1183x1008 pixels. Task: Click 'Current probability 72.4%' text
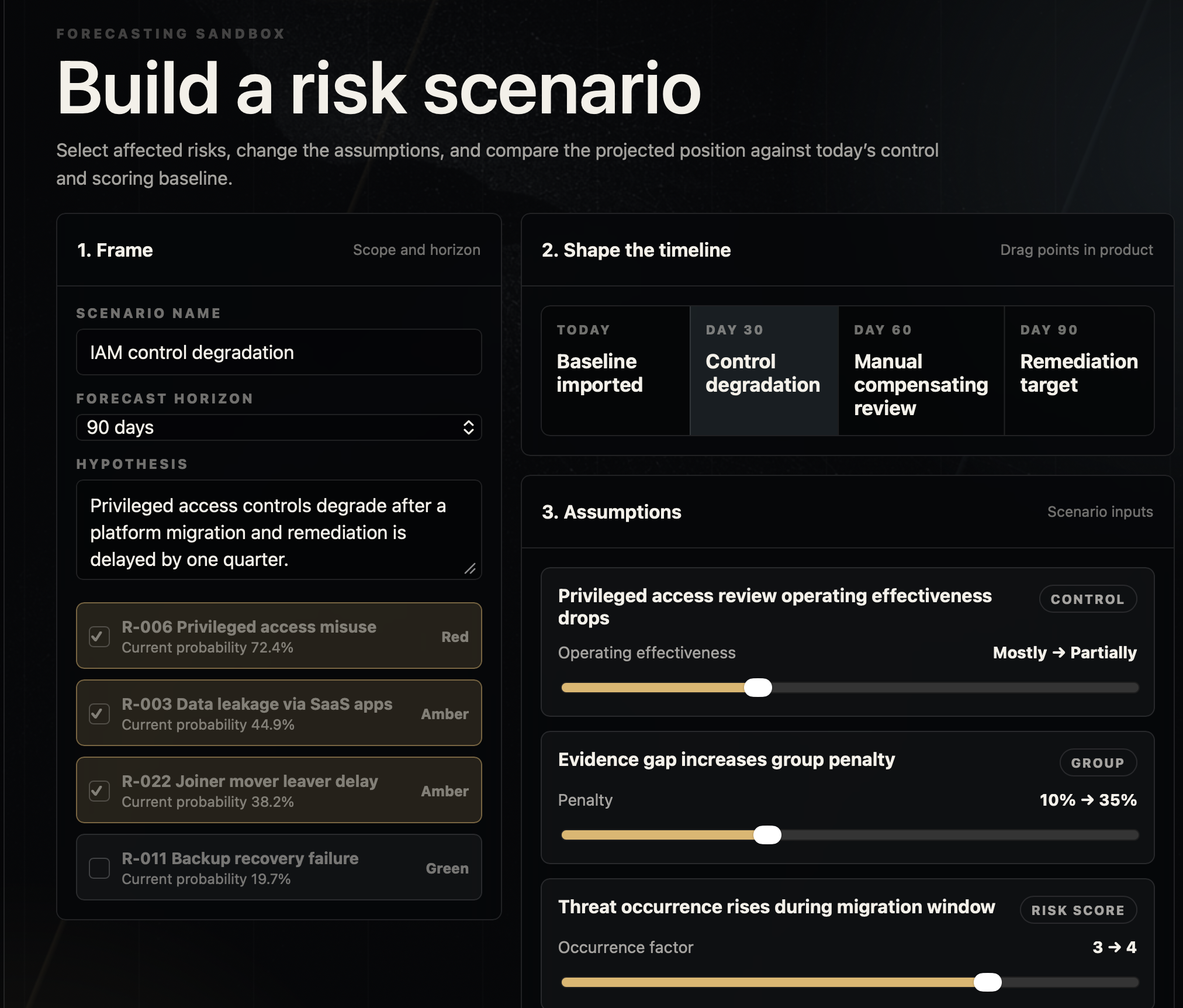[207, 647]
